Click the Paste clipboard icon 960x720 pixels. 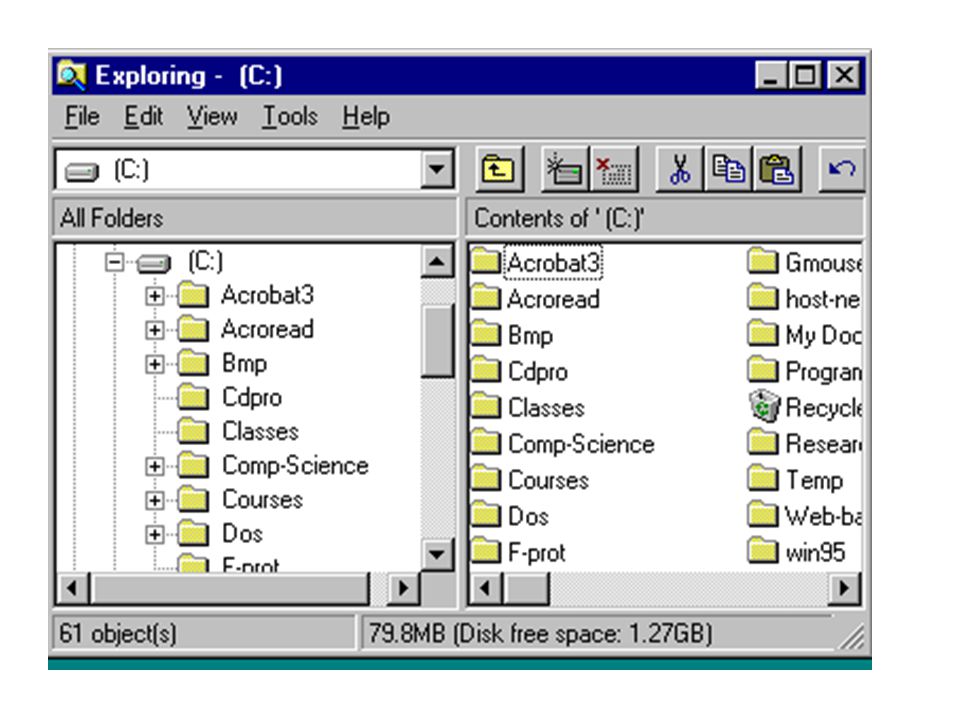776,169
